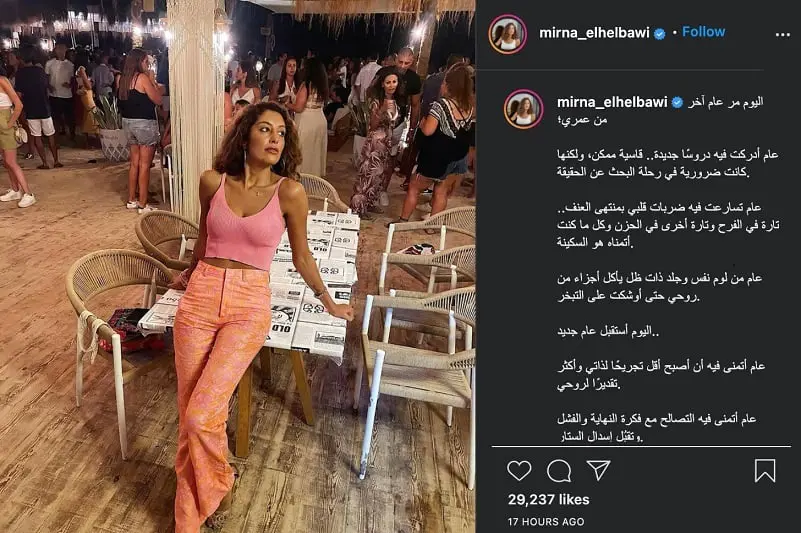
Task: Click the verified badge next to the caption username
Action: pos(677,103)
